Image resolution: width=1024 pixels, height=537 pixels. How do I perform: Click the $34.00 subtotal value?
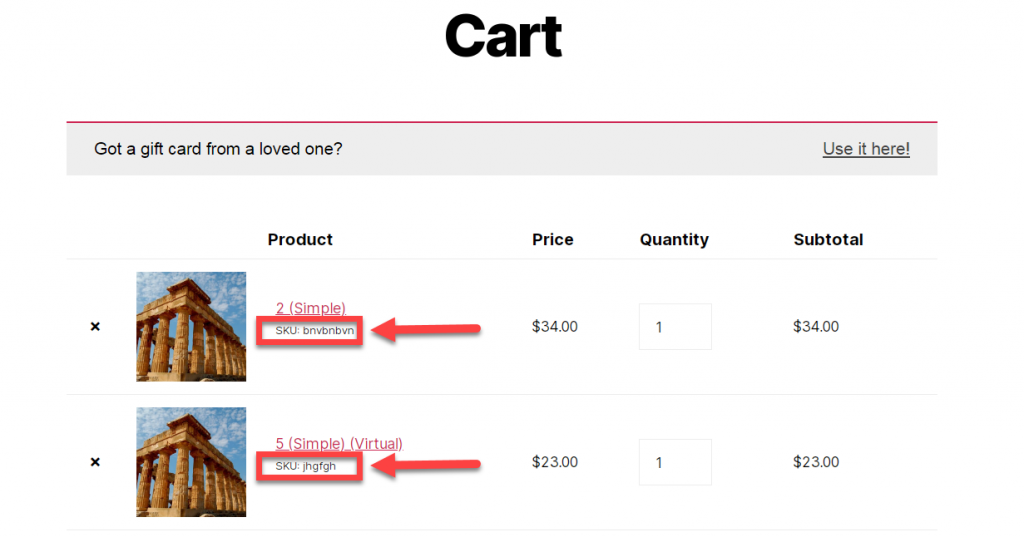pos(816,327)
